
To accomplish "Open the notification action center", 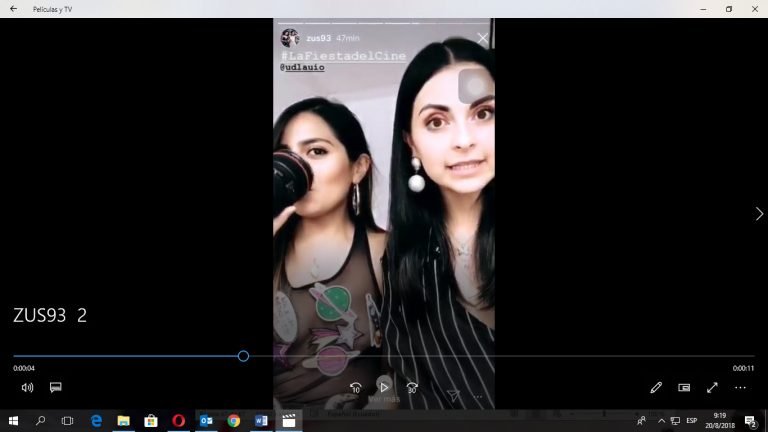I will [x=750, y=421].
